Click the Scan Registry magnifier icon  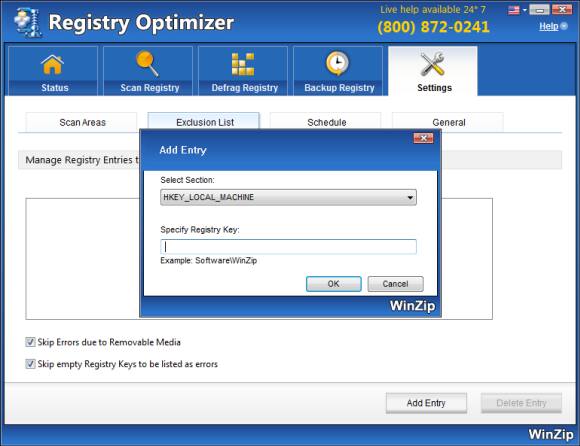click(147, 64)
